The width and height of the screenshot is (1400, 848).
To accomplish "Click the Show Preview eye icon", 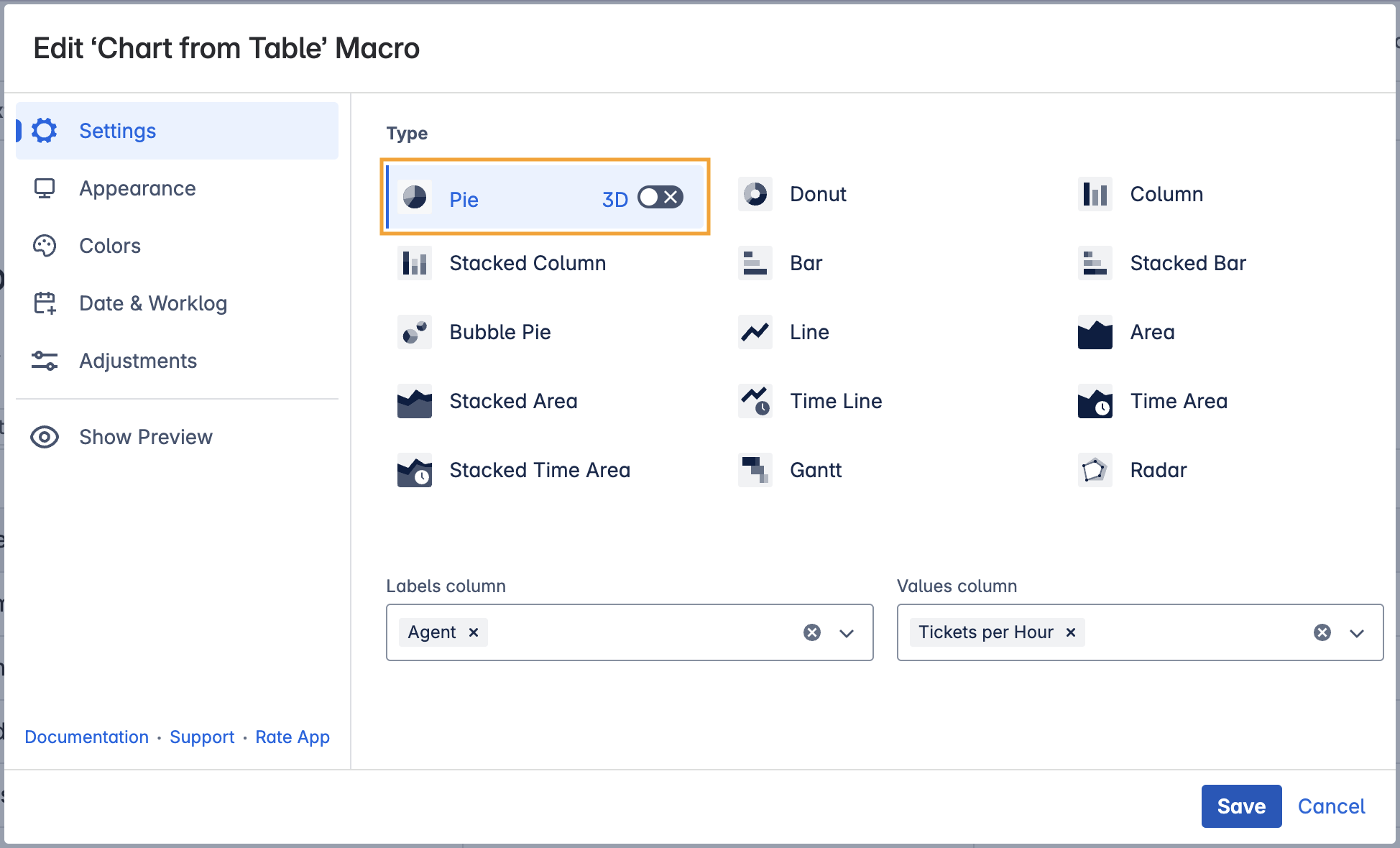I will point(45,437).
